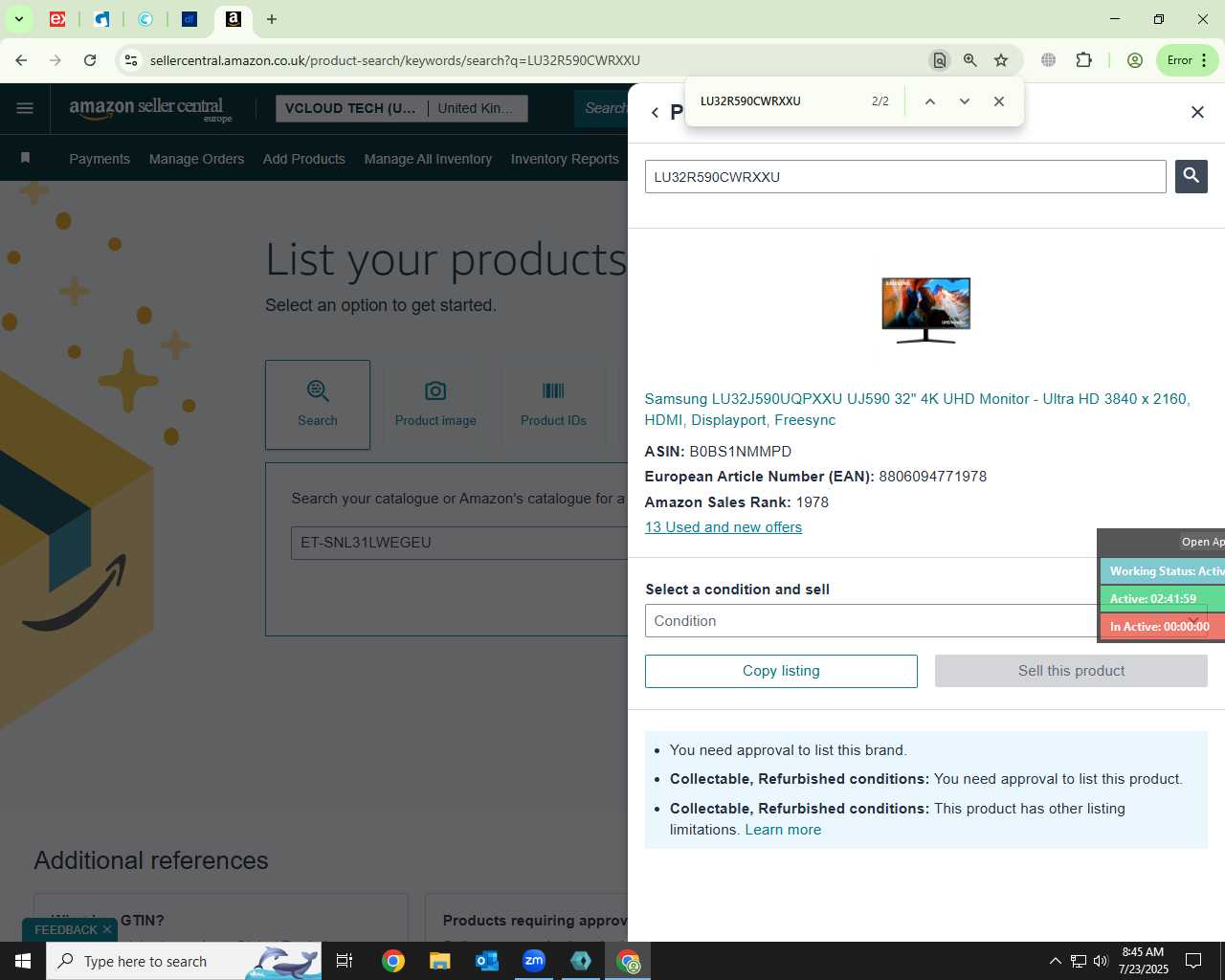Open '13 Used and new offers' link
1225x980 pixels.
click(724, 527)
